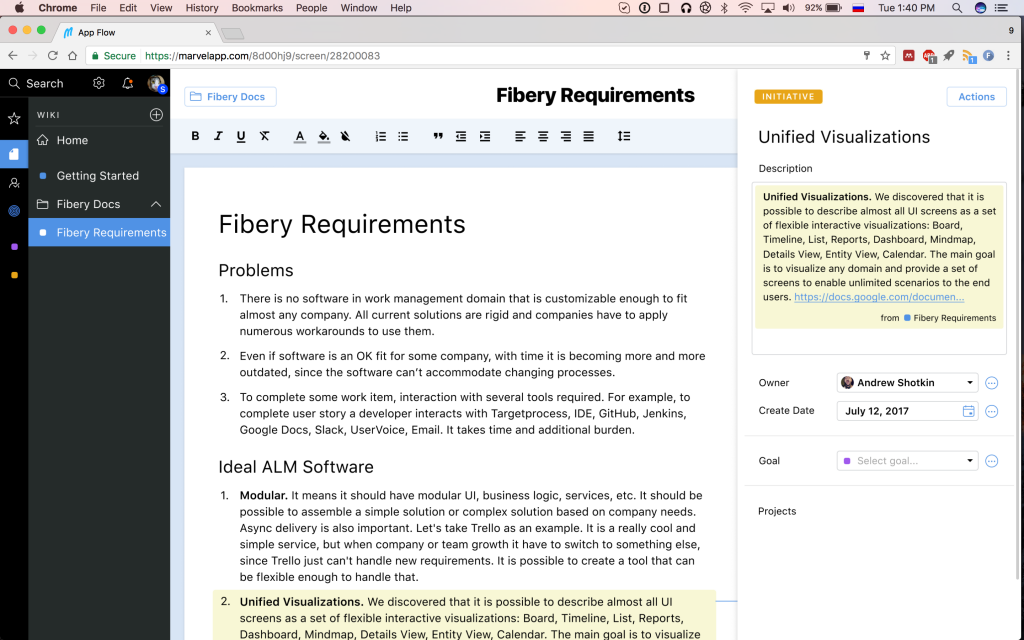Select the wiki document icon in left rail
1024x640 pixels.
point(14,154)
